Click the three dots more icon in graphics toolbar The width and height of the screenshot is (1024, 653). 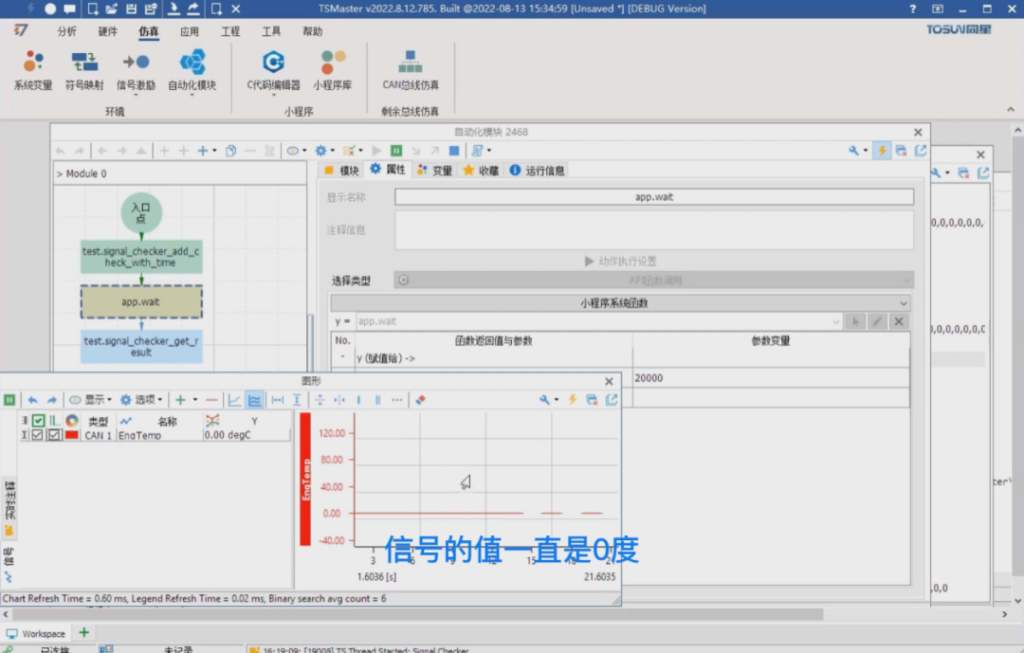(x=397, y=400)
